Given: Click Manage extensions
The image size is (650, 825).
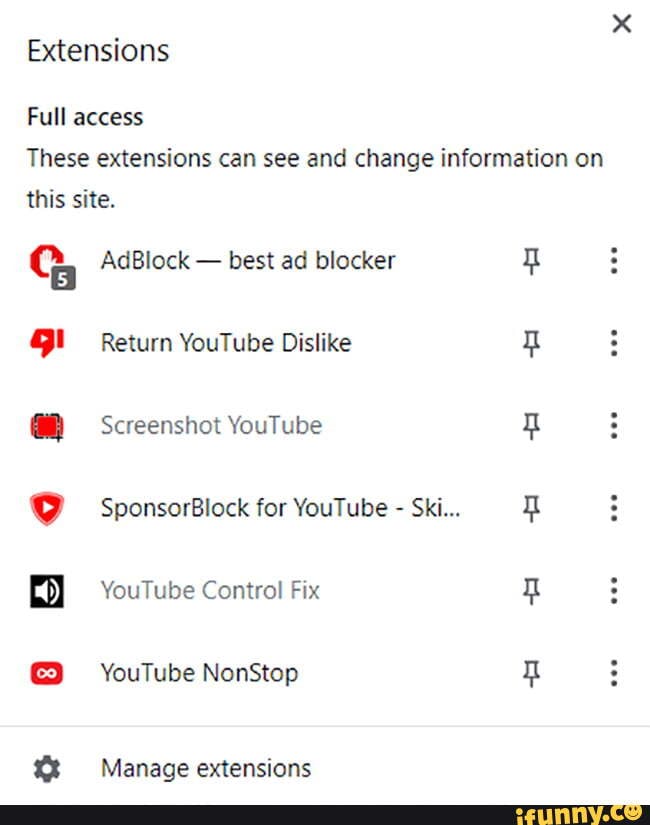Looking at the screenshot, I should coord(204,768).
